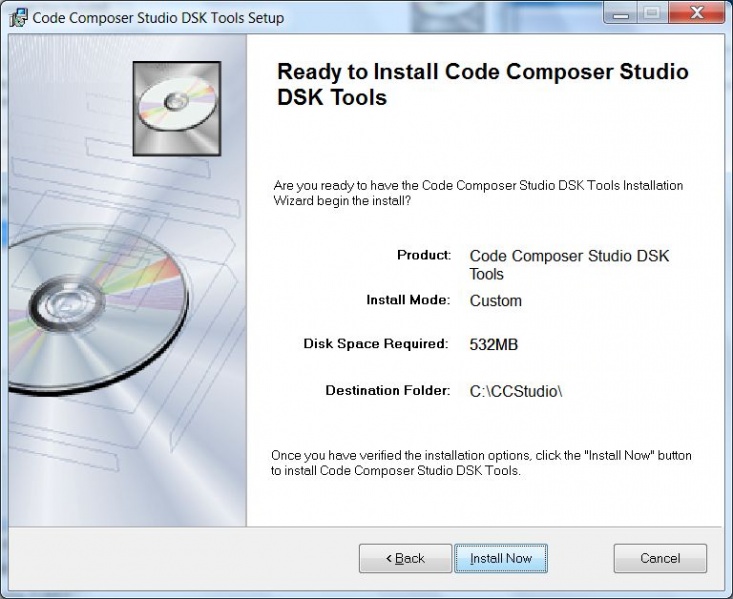Select the 'Ready to Install Code Composer Studio' heading
The height and width of the screenshot is (599, 733).
[x=482, y=84]
